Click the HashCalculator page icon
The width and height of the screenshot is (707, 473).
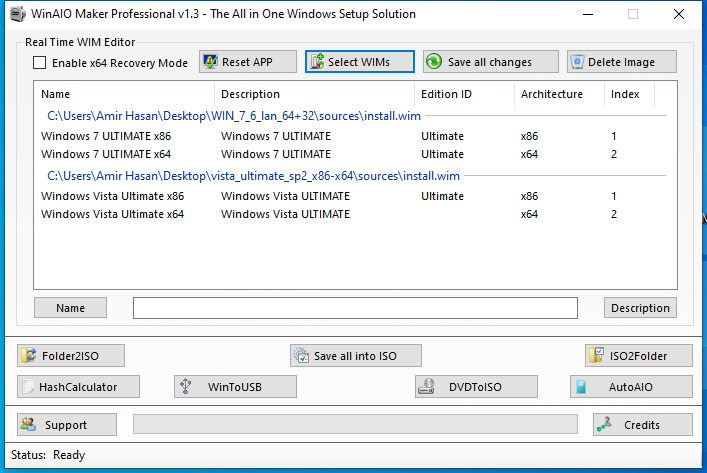click(28, 386)
